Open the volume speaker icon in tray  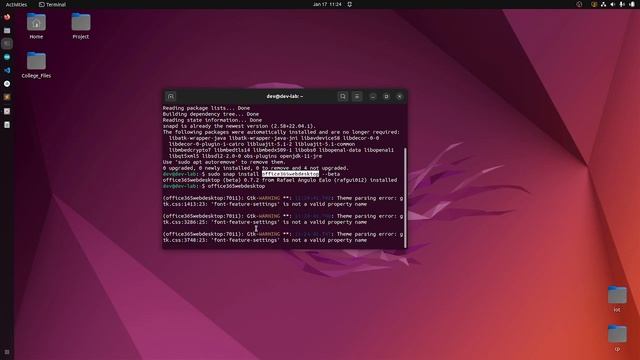coord(613,4)
